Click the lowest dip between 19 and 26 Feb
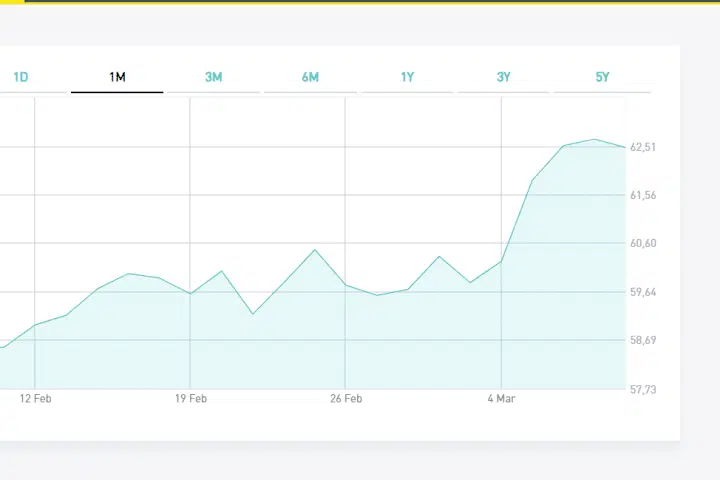Image resolution: width=720 pixels, height=480 pixels. pos(253,314)
